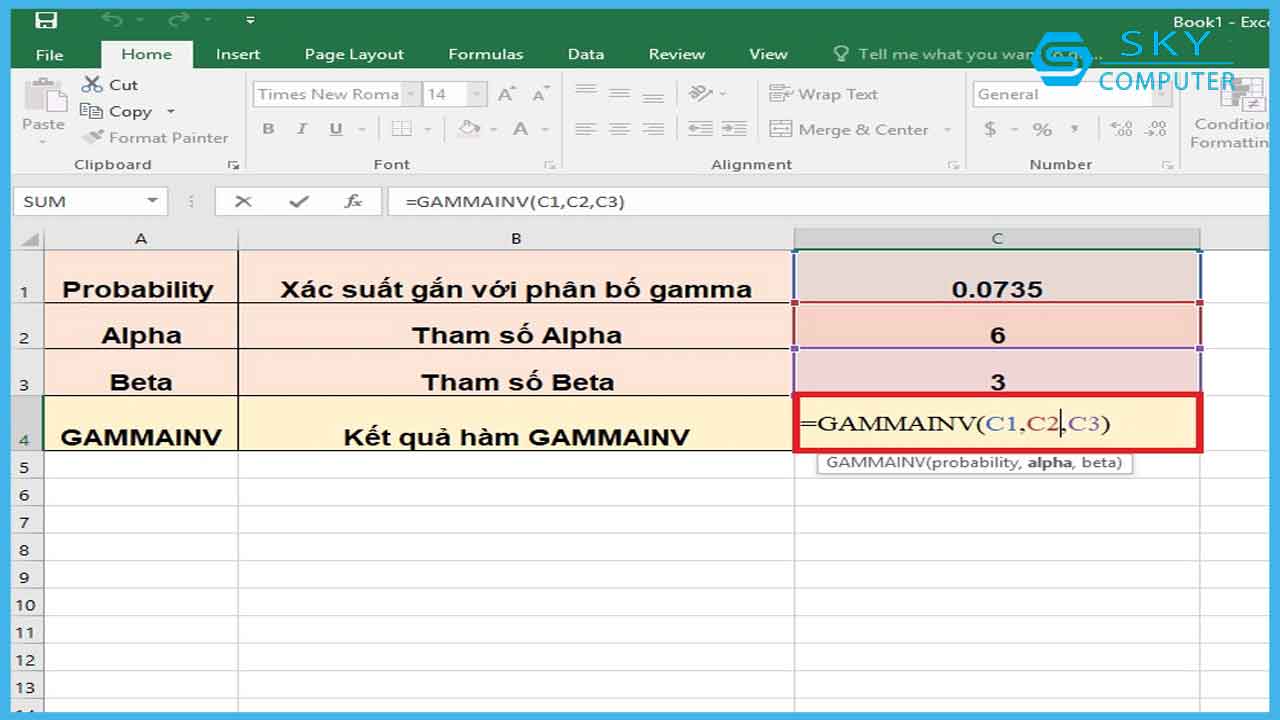Image resolution: width=1280 pixels, height=720 pixels.
Task: Increase cell indent
Action: [x=734, y=129]
